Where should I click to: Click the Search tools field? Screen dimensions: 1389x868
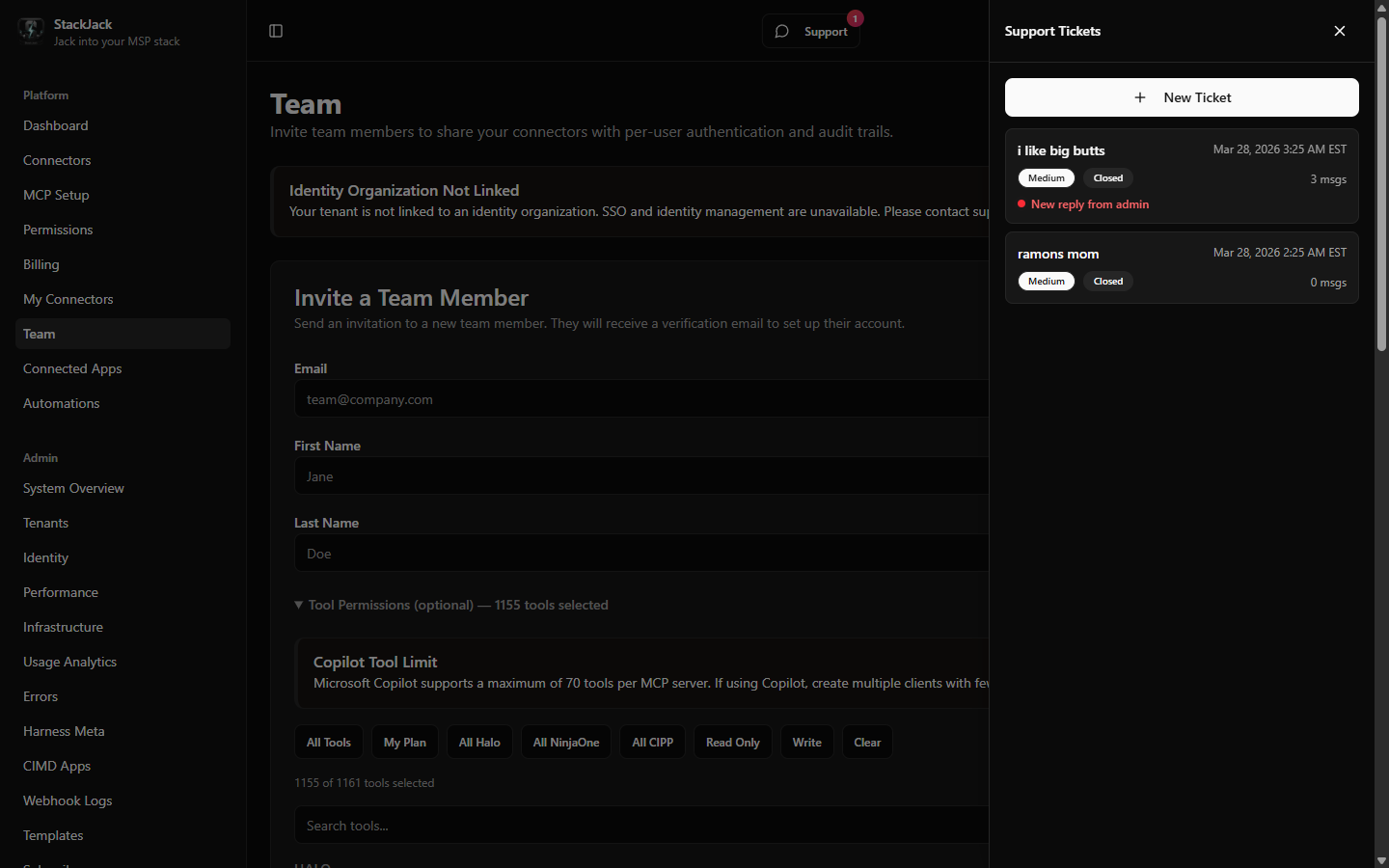(641, 825)
